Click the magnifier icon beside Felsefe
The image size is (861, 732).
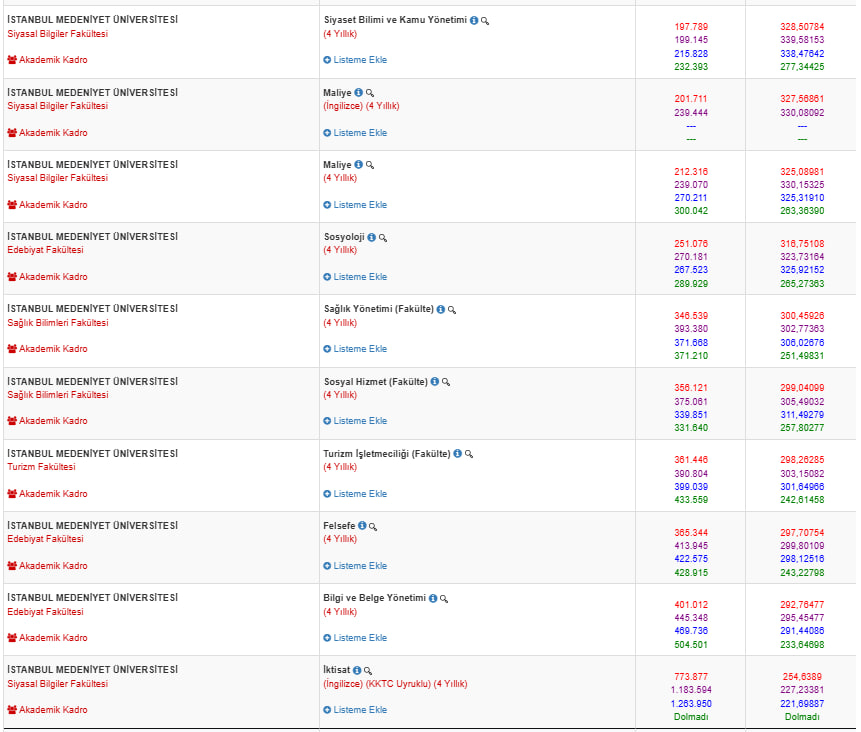tap(373, 526)
